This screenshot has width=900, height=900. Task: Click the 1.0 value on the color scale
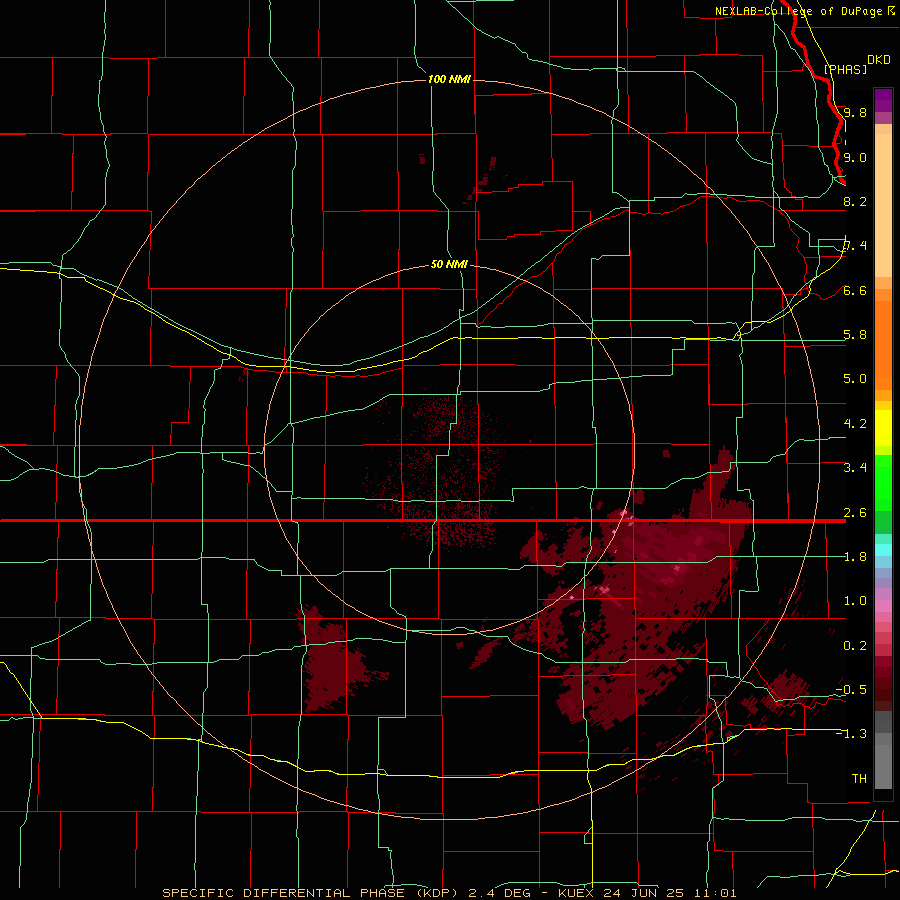(855, 601)
